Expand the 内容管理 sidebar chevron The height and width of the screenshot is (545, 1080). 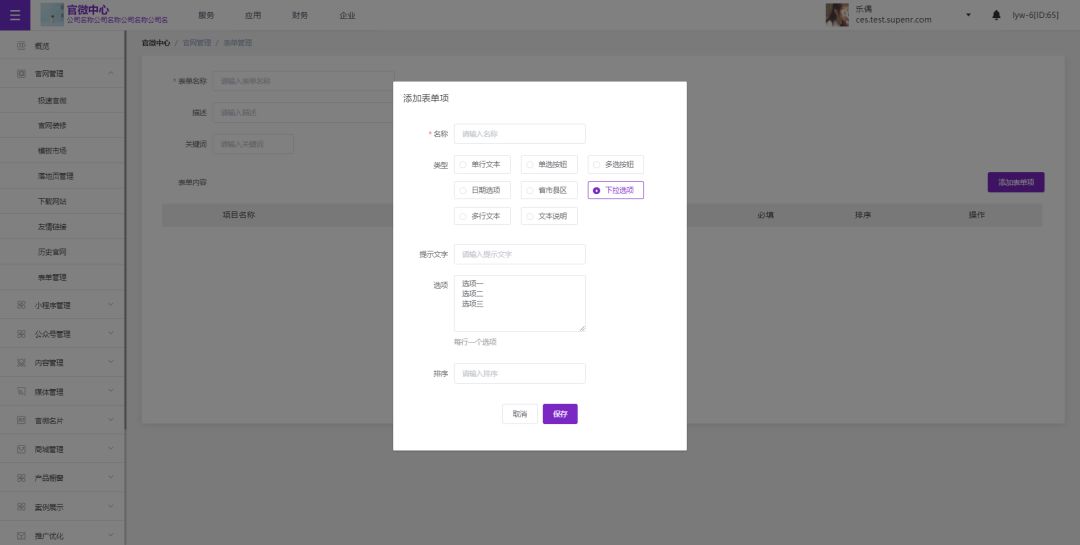pyautogui.click(x=111, y=363)
